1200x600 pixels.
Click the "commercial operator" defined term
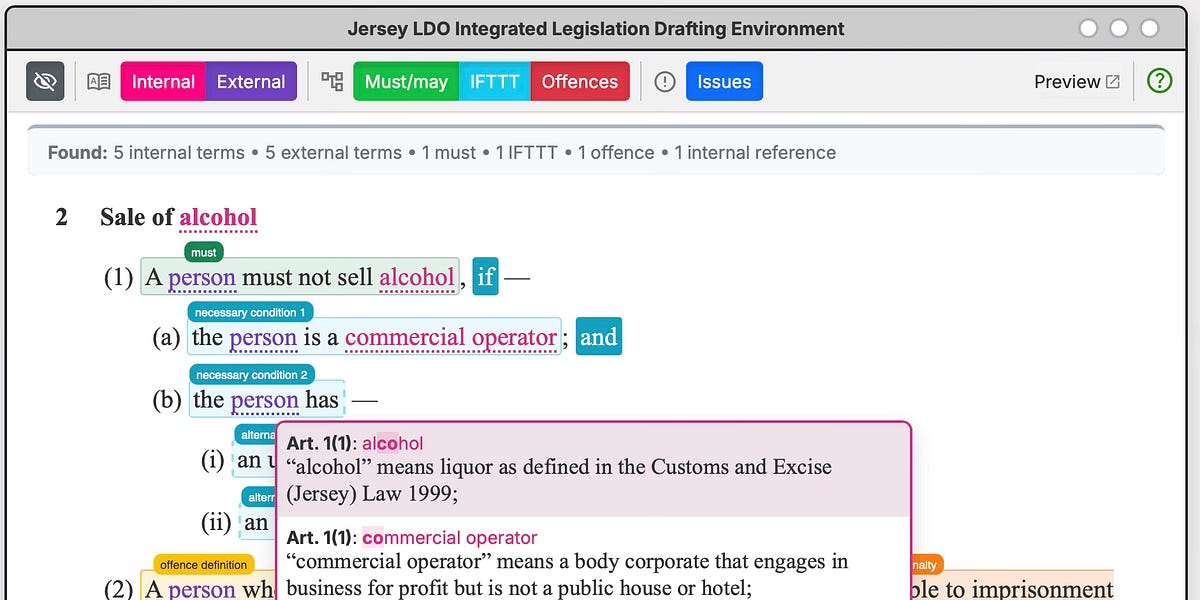tap(450, 337)
